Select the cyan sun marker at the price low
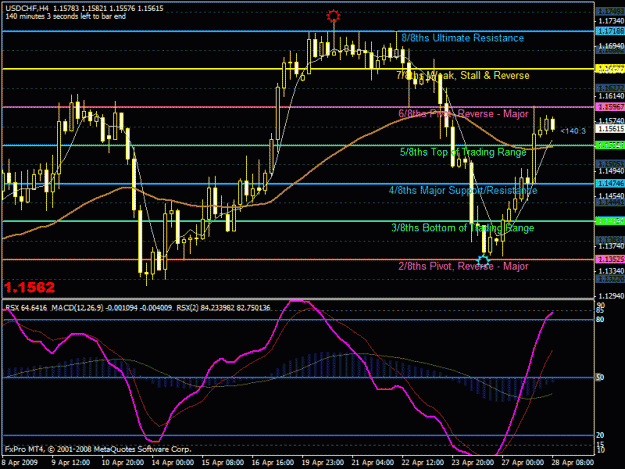The image size is (625, 469). 483,261
